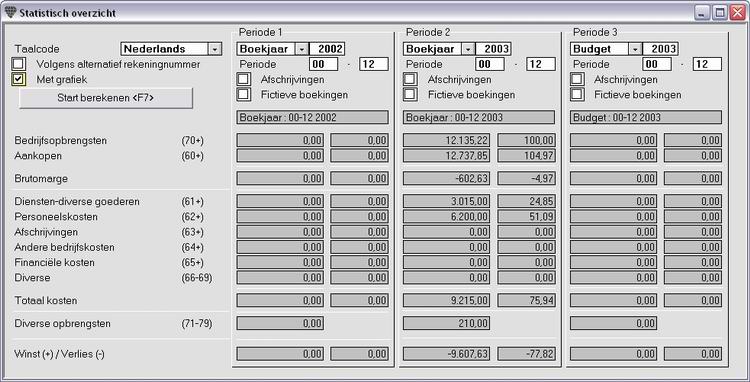Tick Afschrijvingen checkbox in Periode 2
750x382 pixels.
point(410,79)
